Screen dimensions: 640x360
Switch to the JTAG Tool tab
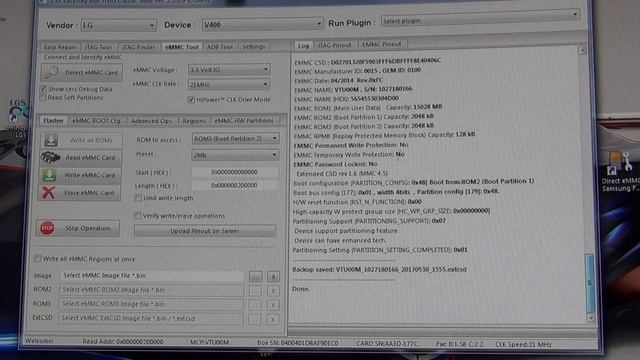pyautogui.click(x=98, y=47)
